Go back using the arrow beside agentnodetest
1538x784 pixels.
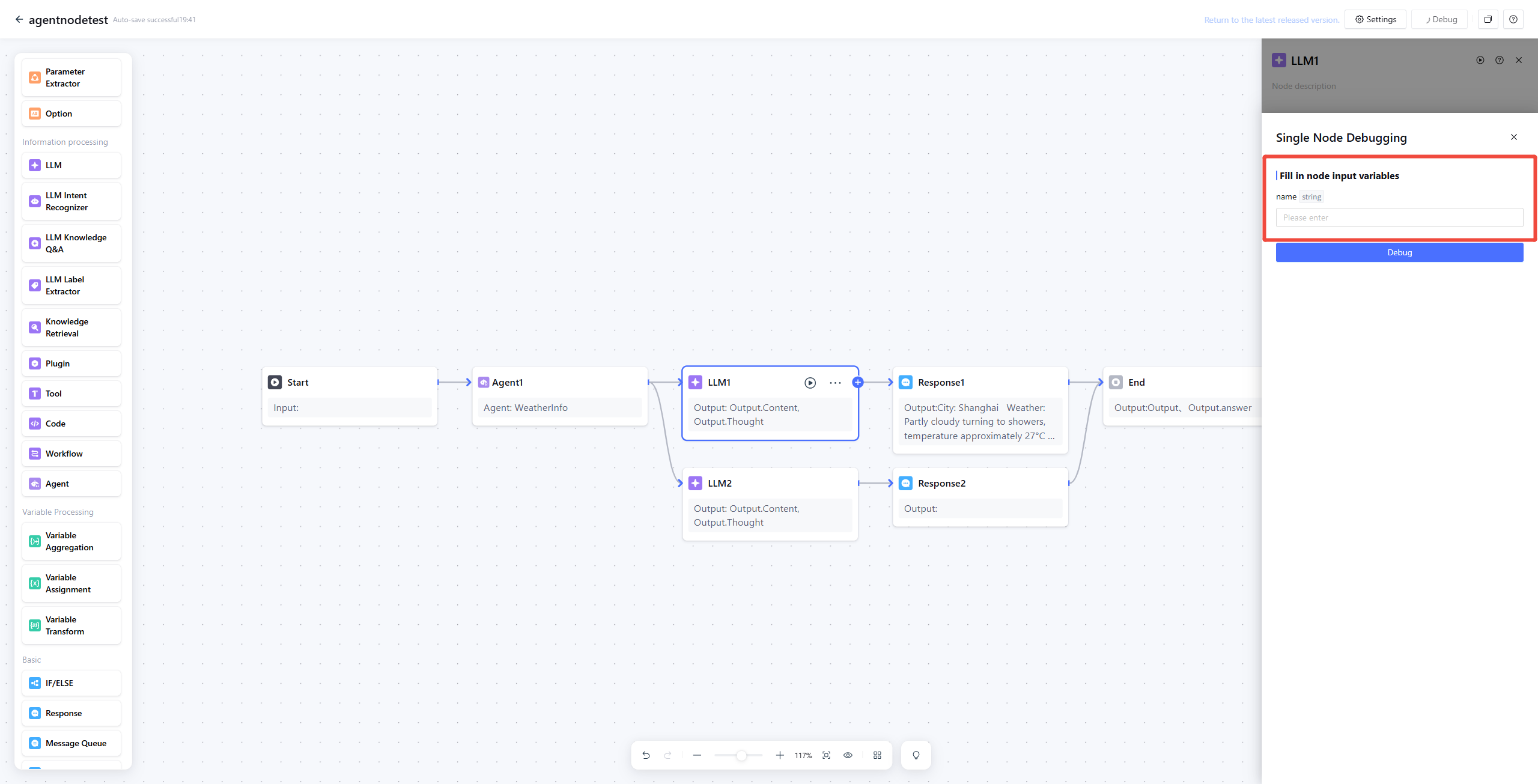(x=19, y=19)
